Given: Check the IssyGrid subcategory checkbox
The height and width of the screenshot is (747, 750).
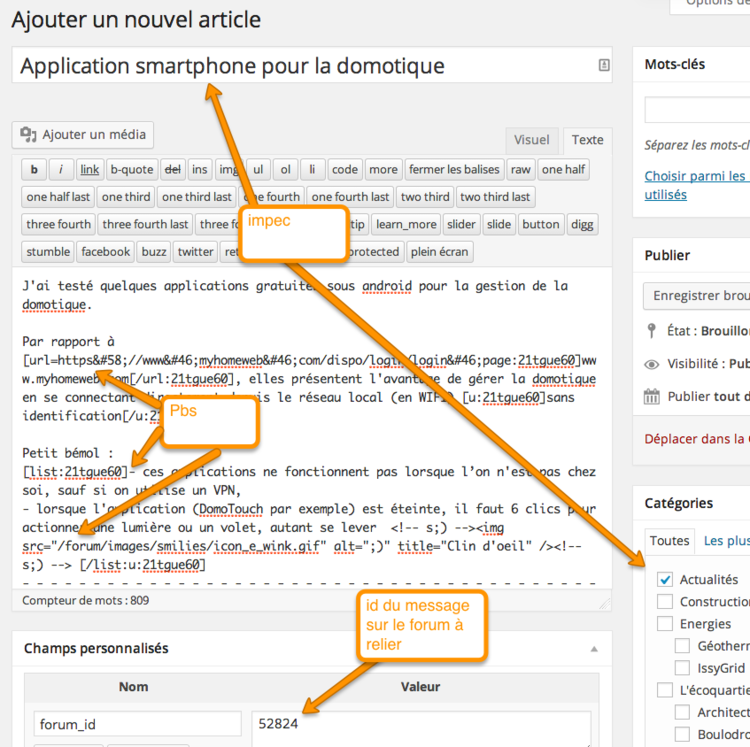Looking at the screenshot, I should [682, 668].
